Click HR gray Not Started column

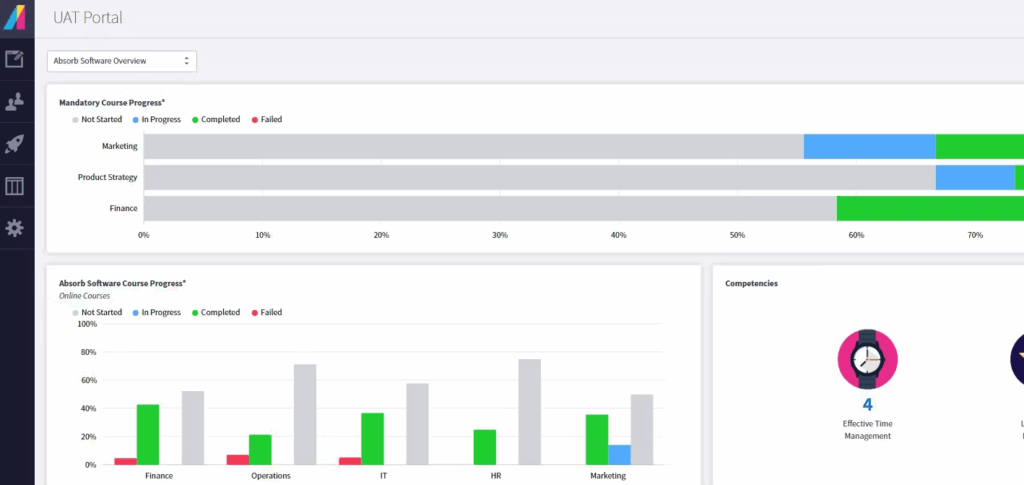530,412
